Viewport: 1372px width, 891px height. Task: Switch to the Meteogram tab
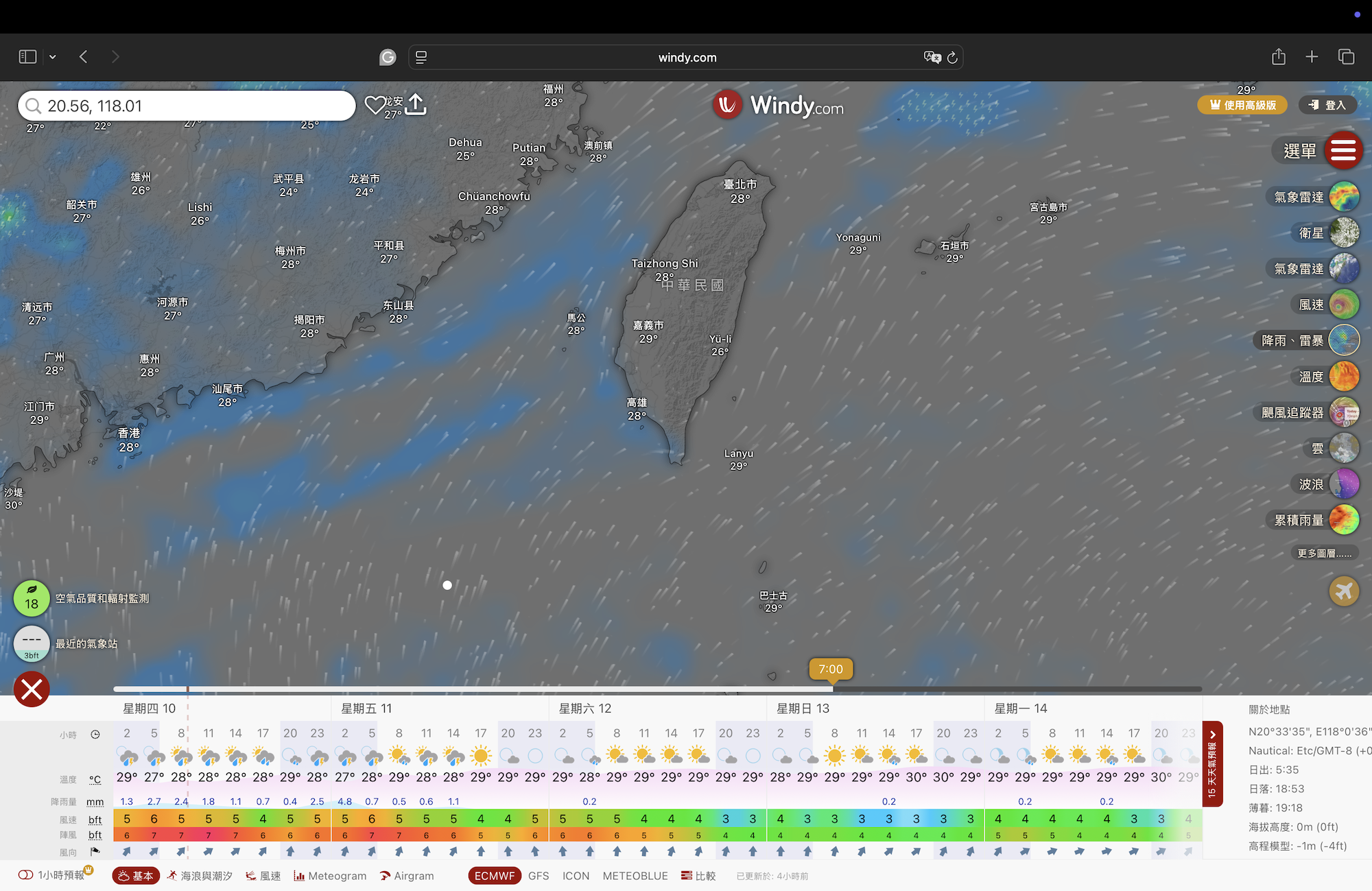tap(330, 876)
